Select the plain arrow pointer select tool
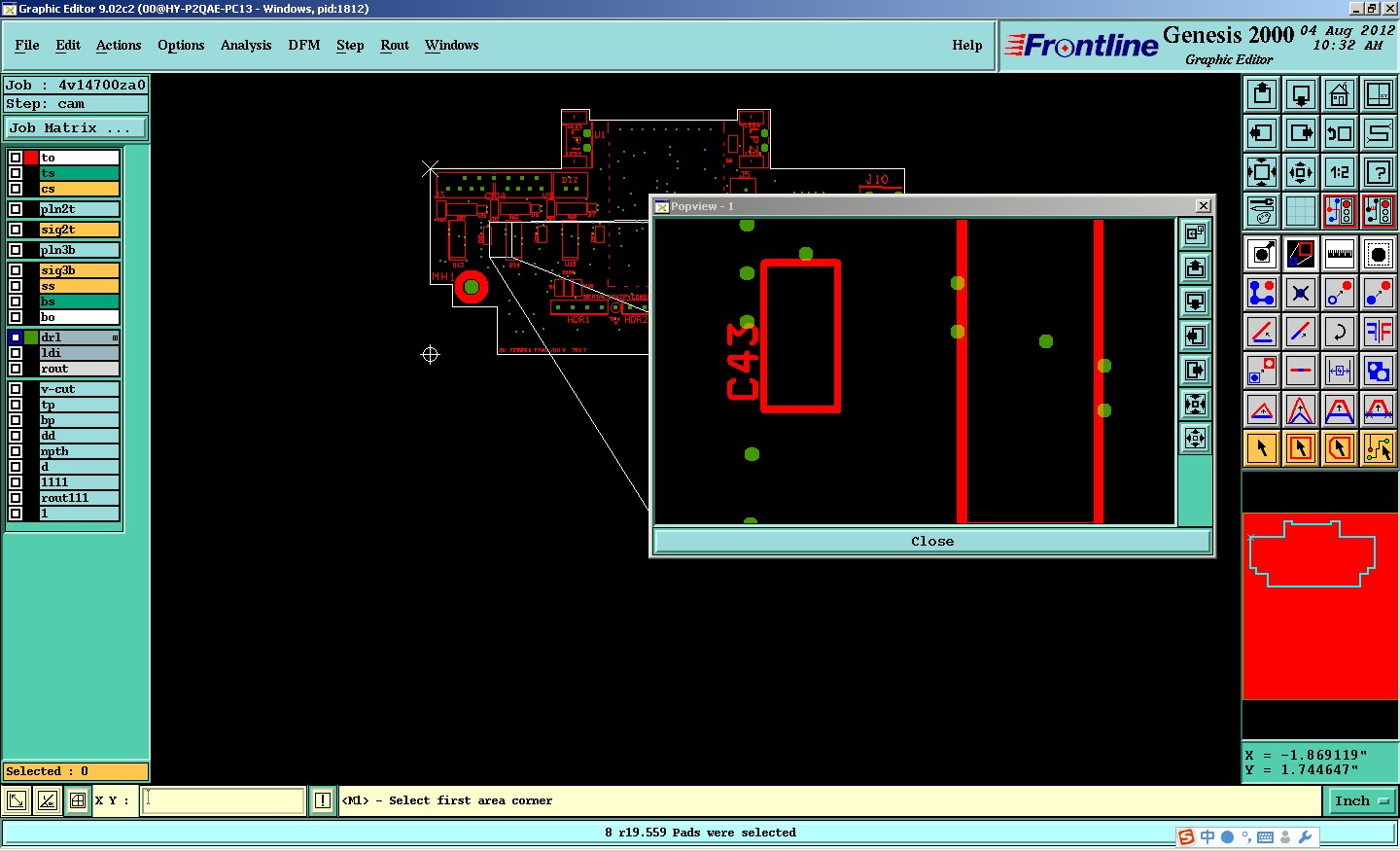The height and width of the screenshot is (852, 1400). point(1262,448)
